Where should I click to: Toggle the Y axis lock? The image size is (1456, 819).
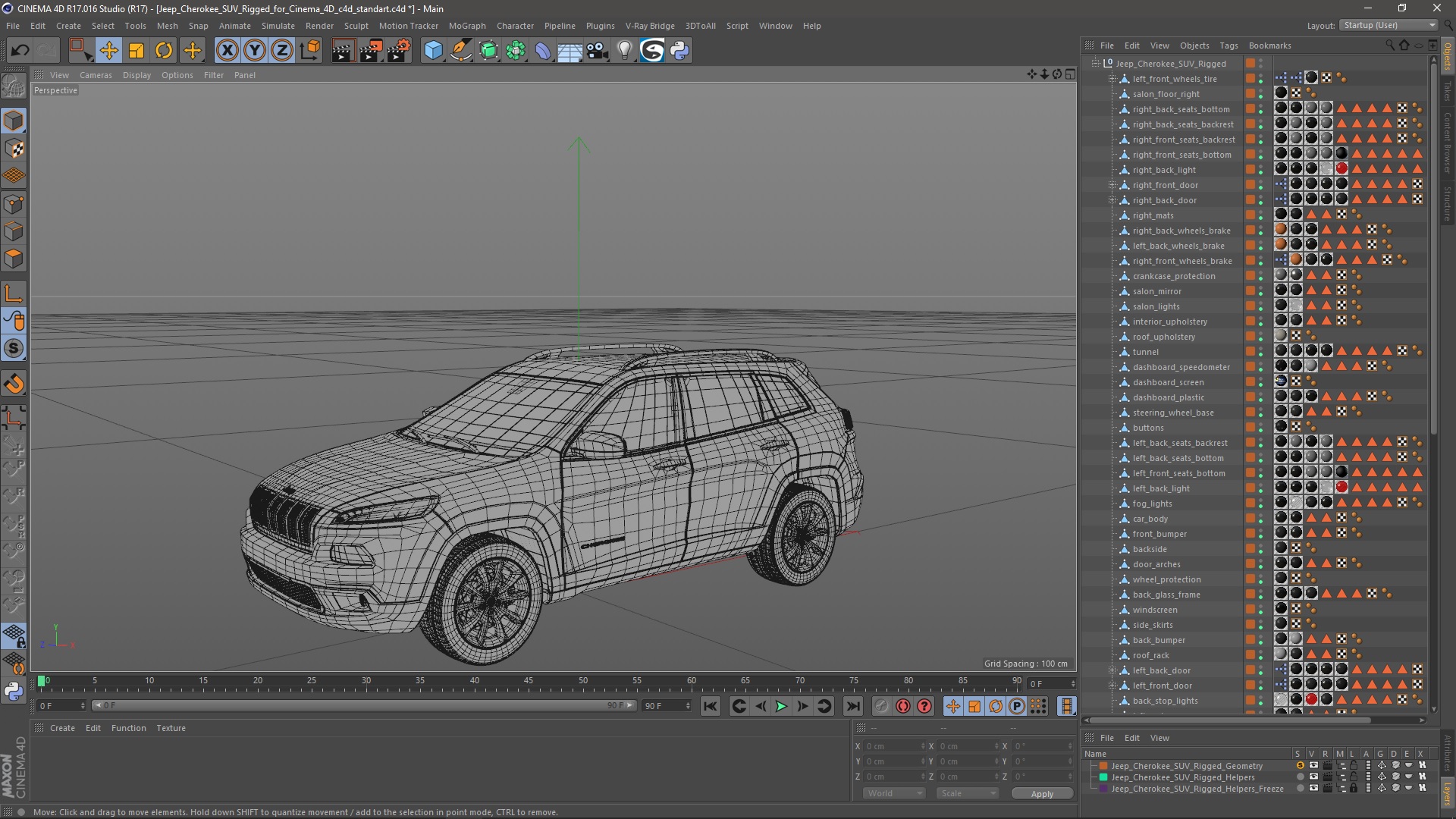(x=255, y=51)
